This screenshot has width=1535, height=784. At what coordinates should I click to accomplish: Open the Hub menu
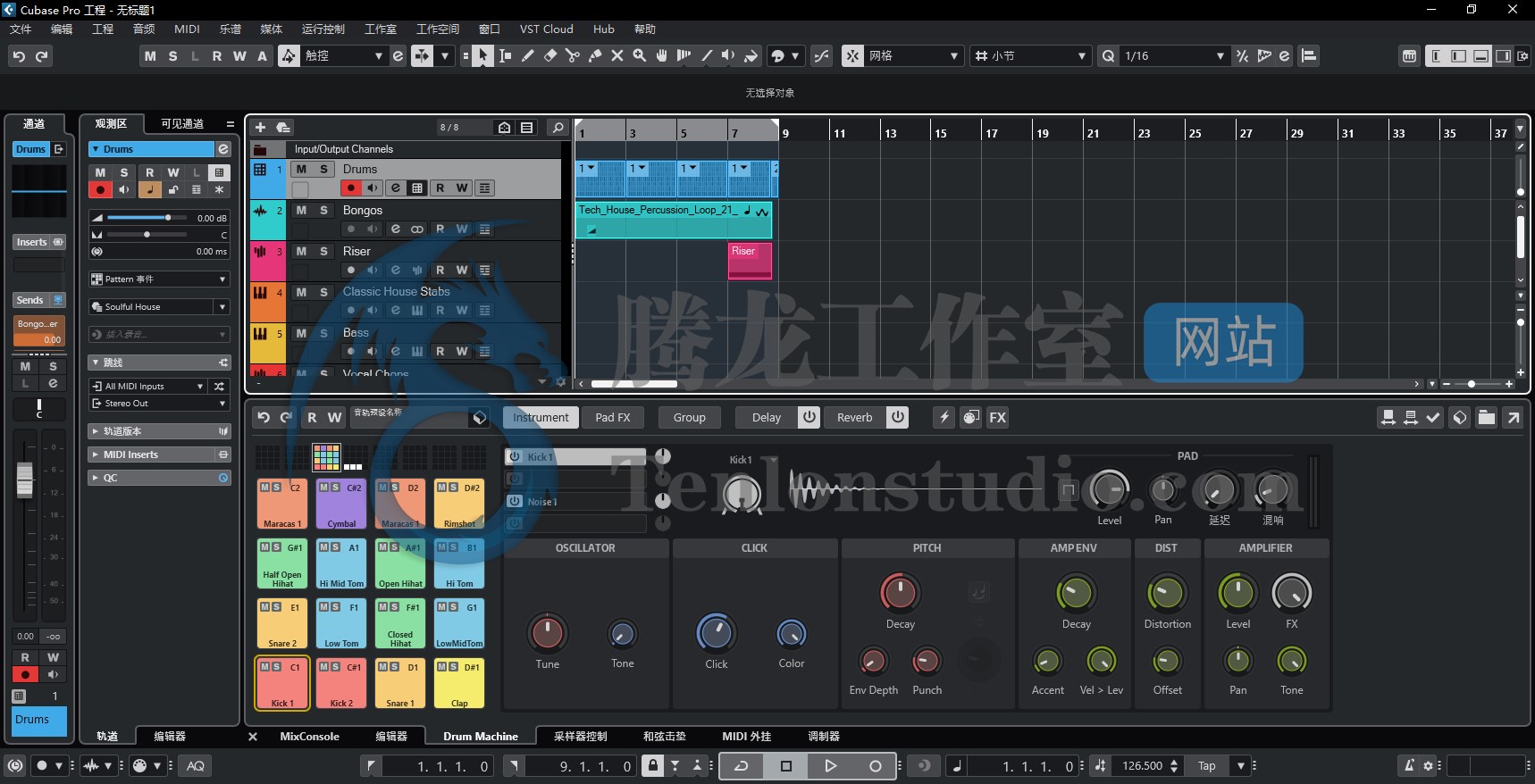(604, 29)
